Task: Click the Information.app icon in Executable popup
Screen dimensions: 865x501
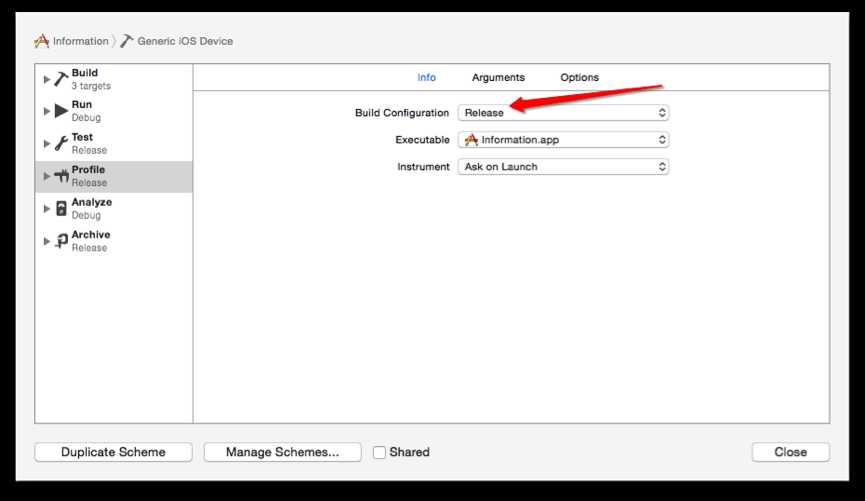Action: [x=471, y=140]
